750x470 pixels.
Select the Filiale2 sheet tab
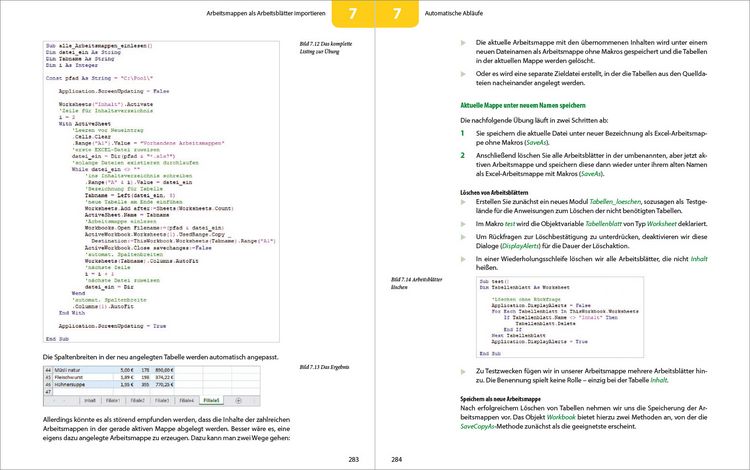(137, 401)
